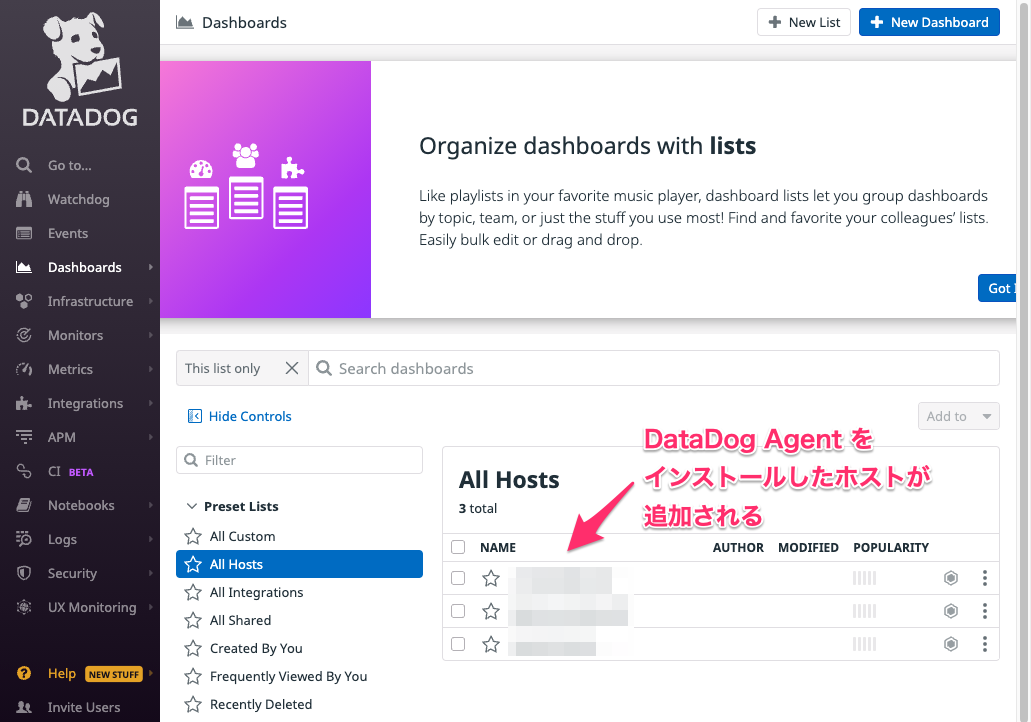Star the All Integrations preset list

pyautogui.click(x=193, y=592)
